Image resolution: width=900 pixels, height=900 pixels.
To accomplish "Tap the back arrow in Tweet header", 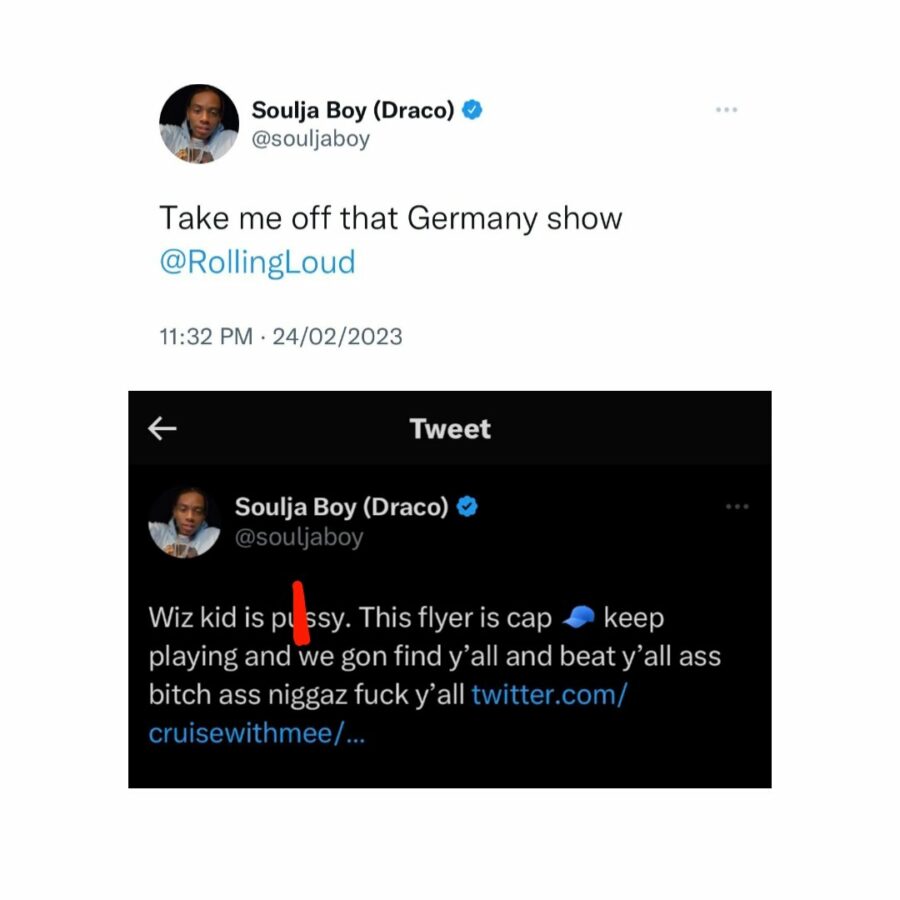I will pos(162,428).
